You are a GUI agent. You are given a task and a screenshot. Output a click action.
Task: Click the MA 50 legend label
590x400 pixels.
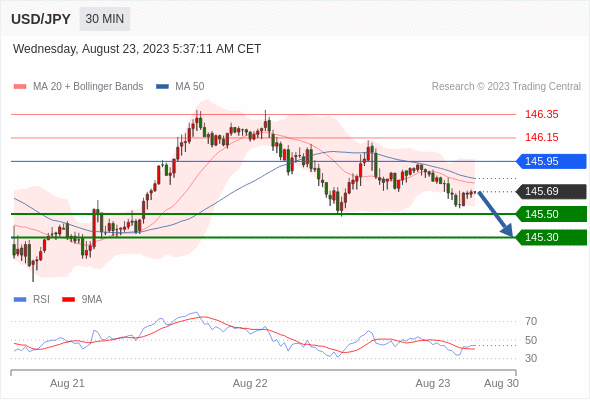pyautogui.click(x=190, y=87)
